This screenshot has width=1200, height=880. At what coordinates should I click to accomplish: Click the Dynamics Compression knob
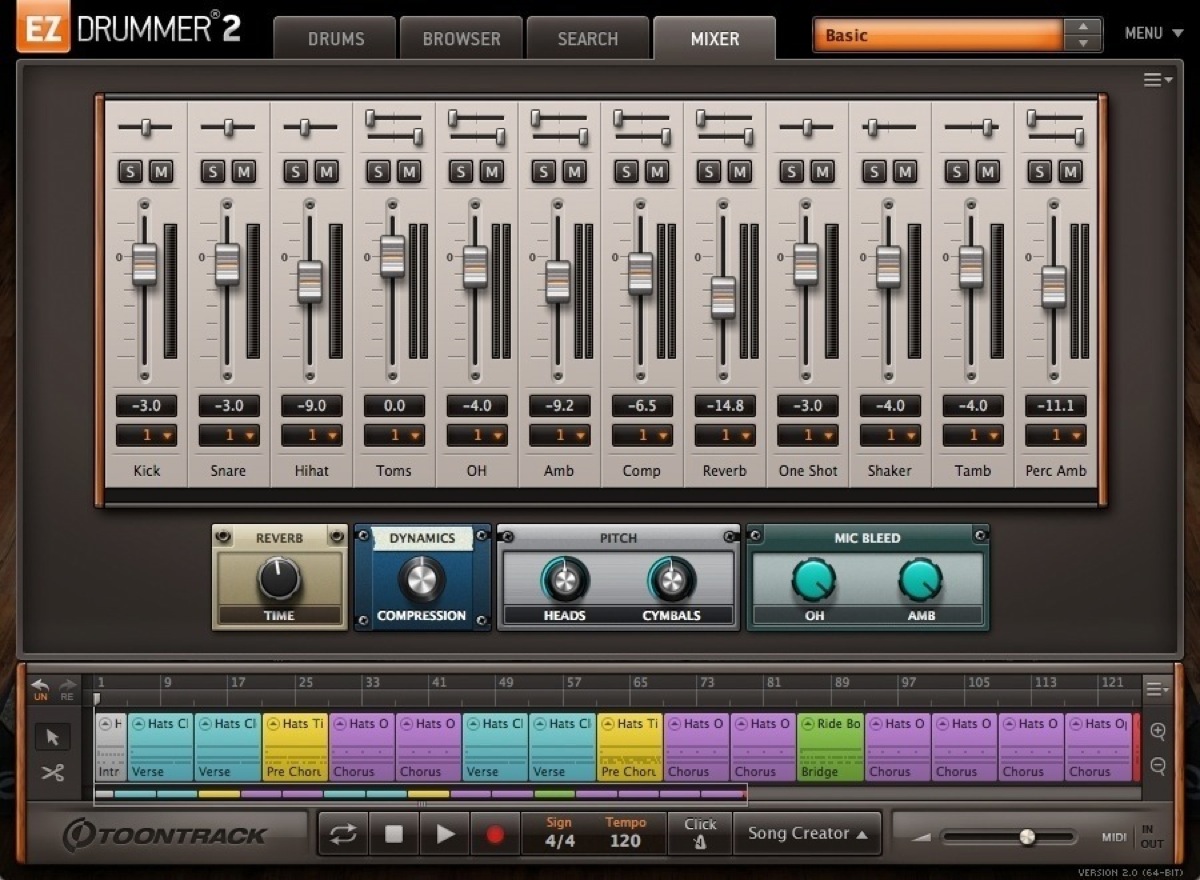pyautogui.click(x=421, y=579)
